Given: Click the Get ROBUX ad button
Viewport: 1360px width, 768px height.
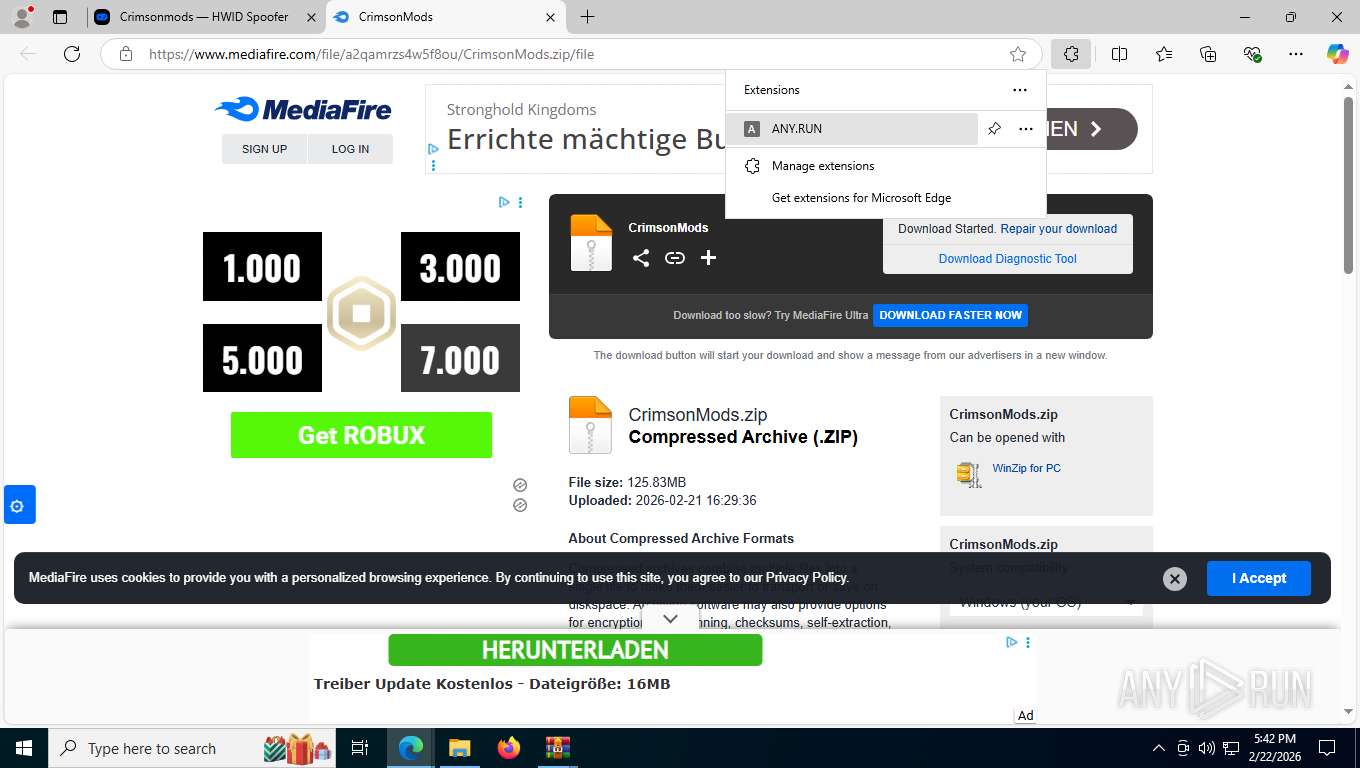Looking at the screenshot, I should (361, 435).
